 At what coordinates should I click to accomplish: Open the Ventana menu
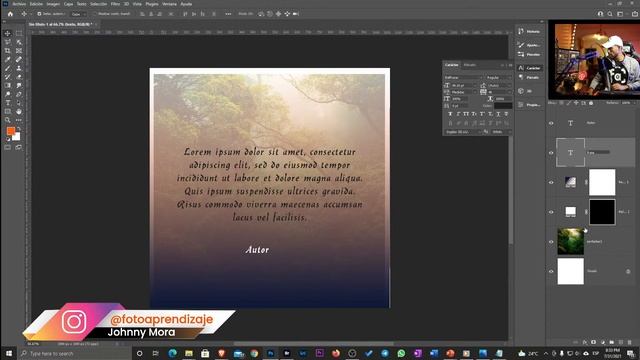[169, 4]
